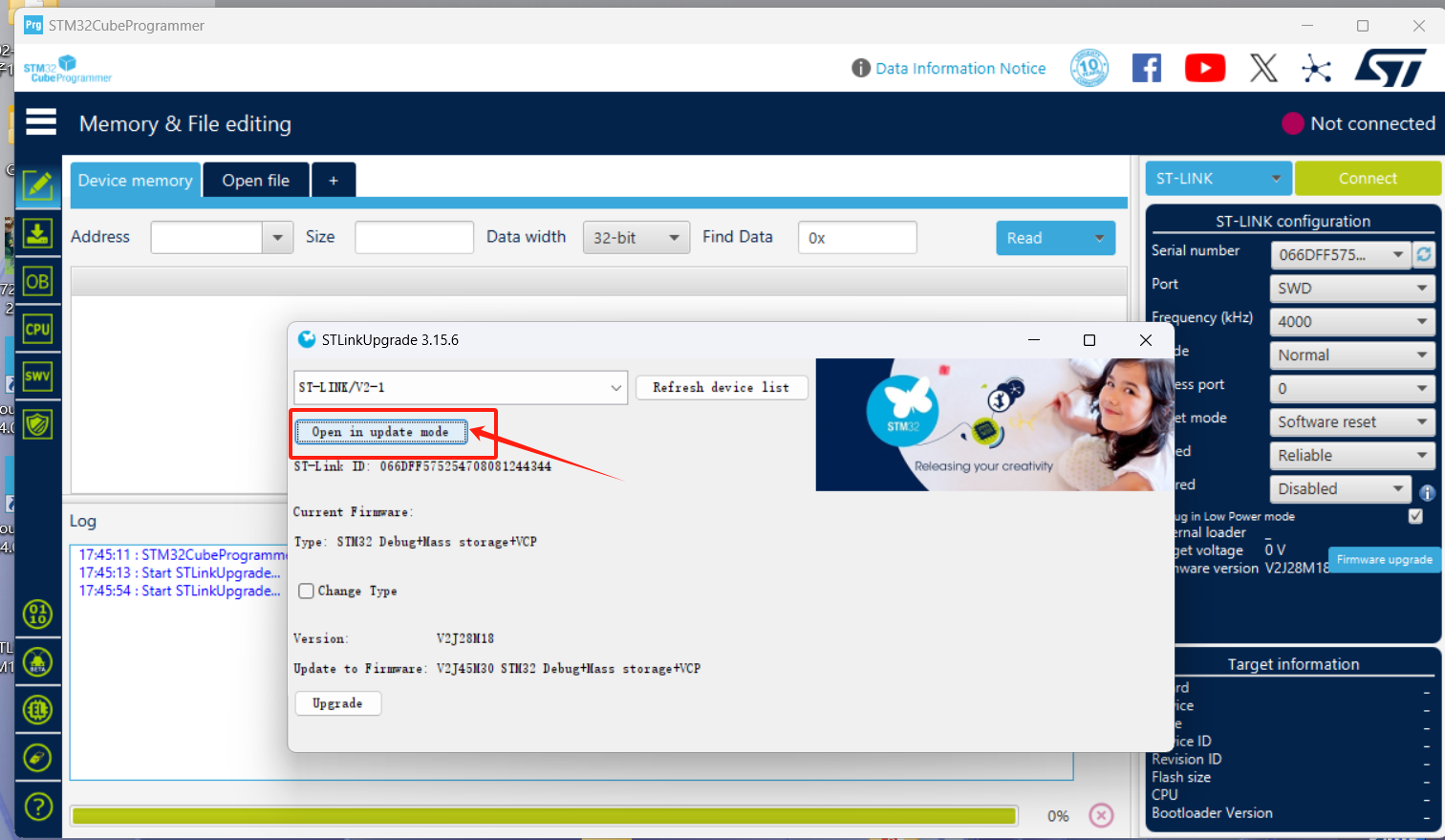
Task: Click the STM32CubeProgrammer logo under title bar
Action: point(67,69)
